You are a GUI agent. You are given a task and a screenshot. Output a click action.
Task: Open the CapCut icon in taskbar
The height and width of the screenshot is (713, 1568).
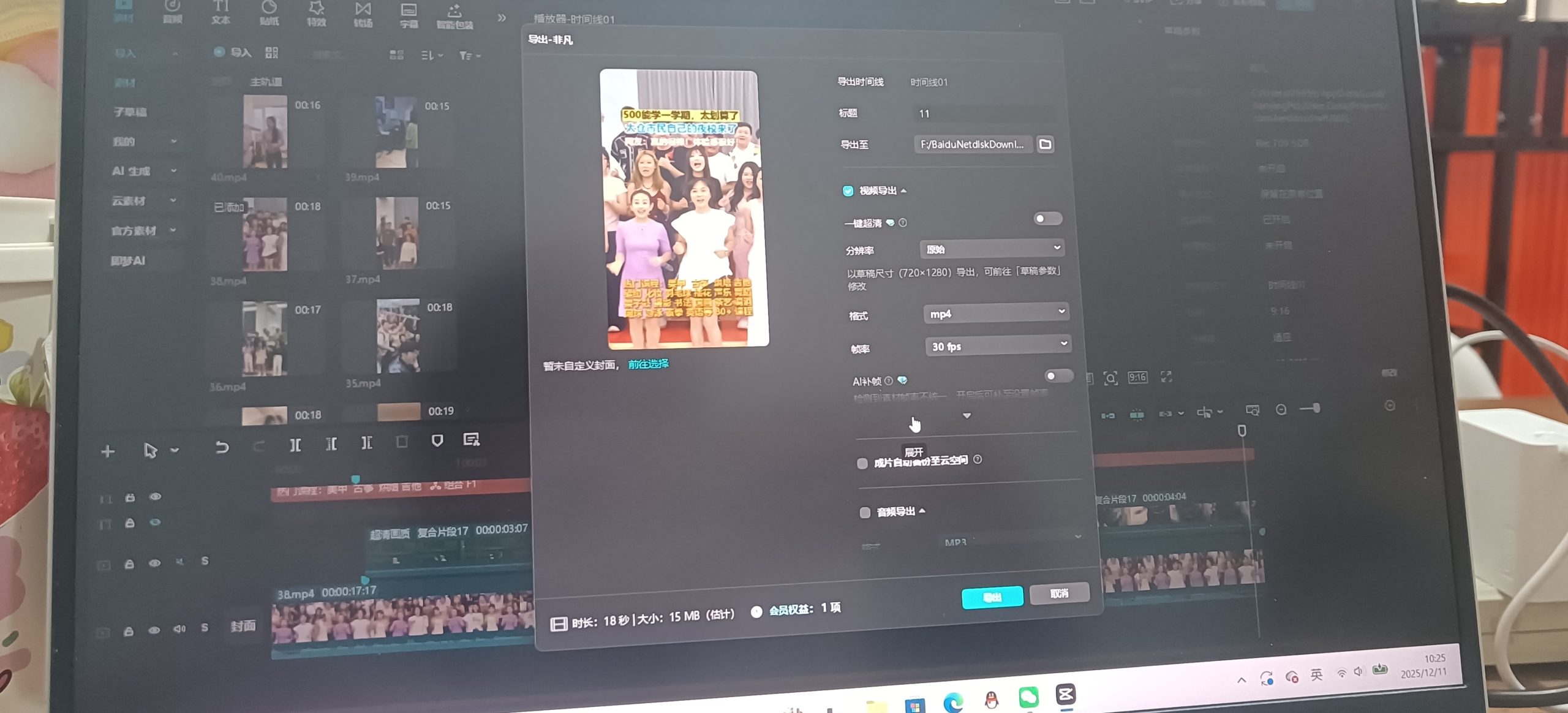1066,695
